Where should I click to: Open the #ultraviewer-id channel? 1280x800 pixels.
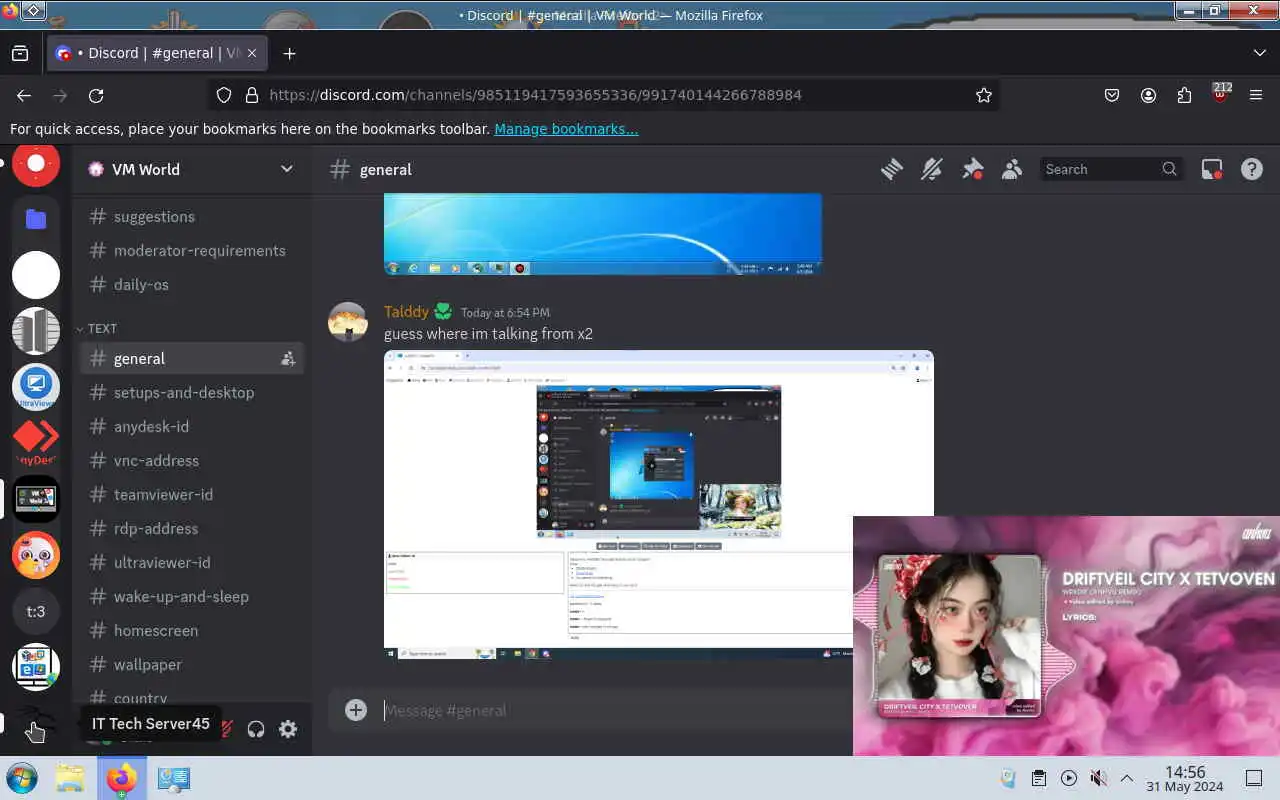[192, 562]
